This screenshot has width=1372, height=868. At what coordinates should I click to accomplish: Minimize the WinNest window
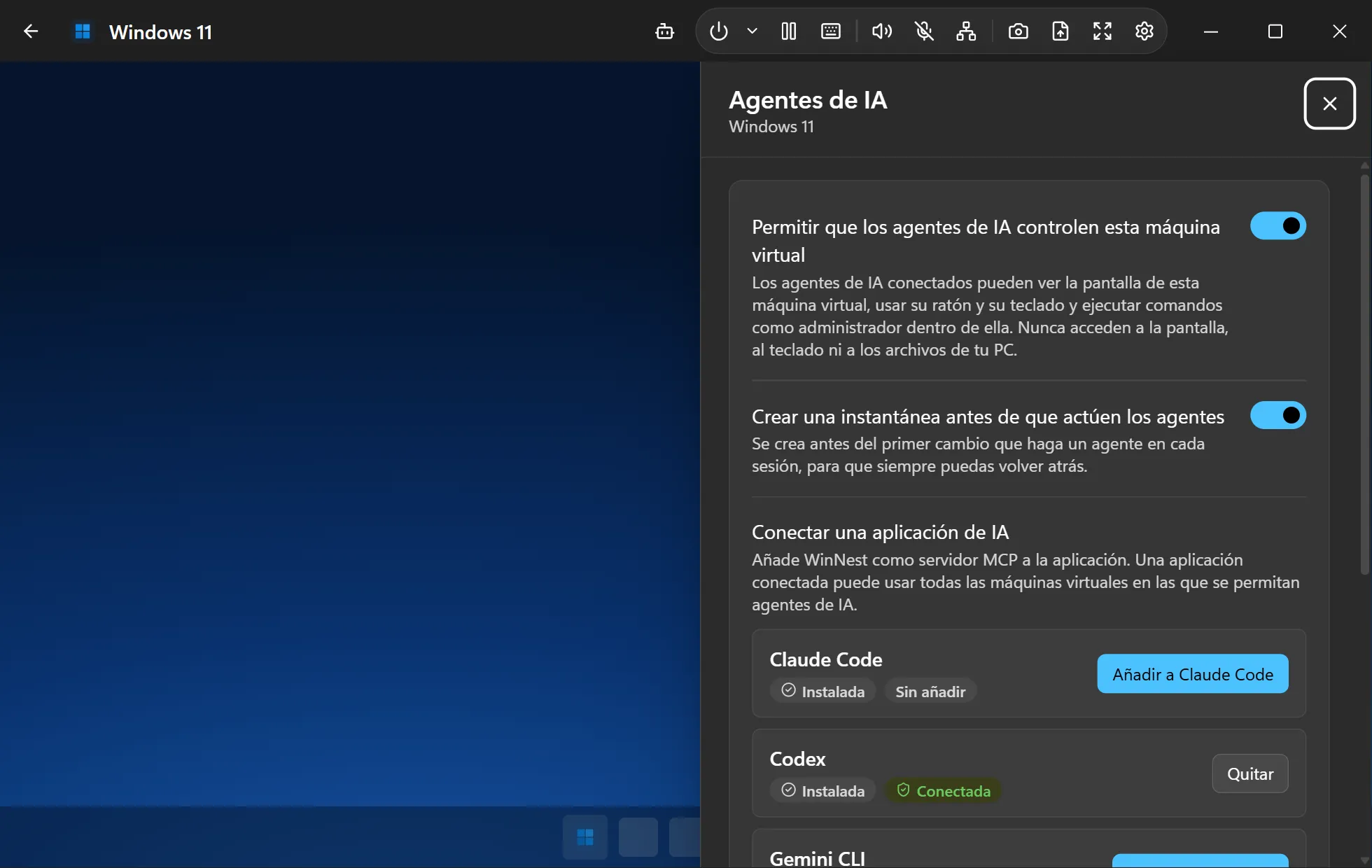(1211, 31)
